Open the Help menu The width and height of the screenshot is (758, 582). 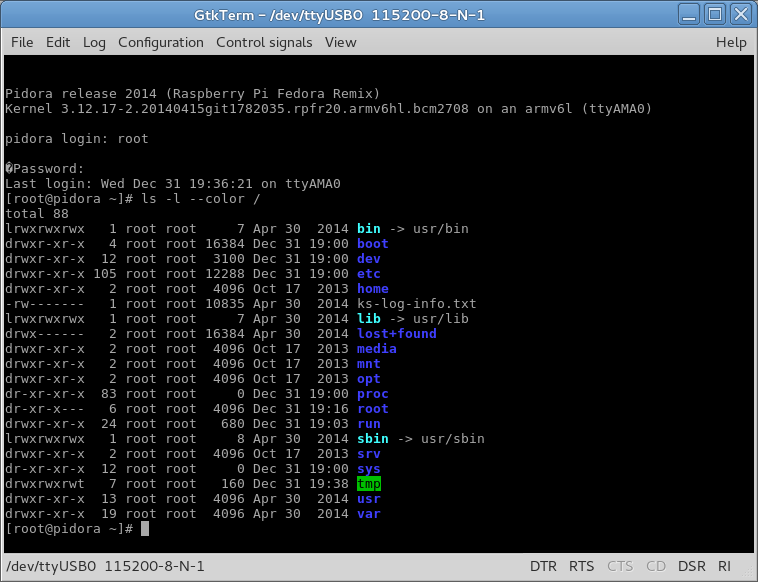[731, 43]
